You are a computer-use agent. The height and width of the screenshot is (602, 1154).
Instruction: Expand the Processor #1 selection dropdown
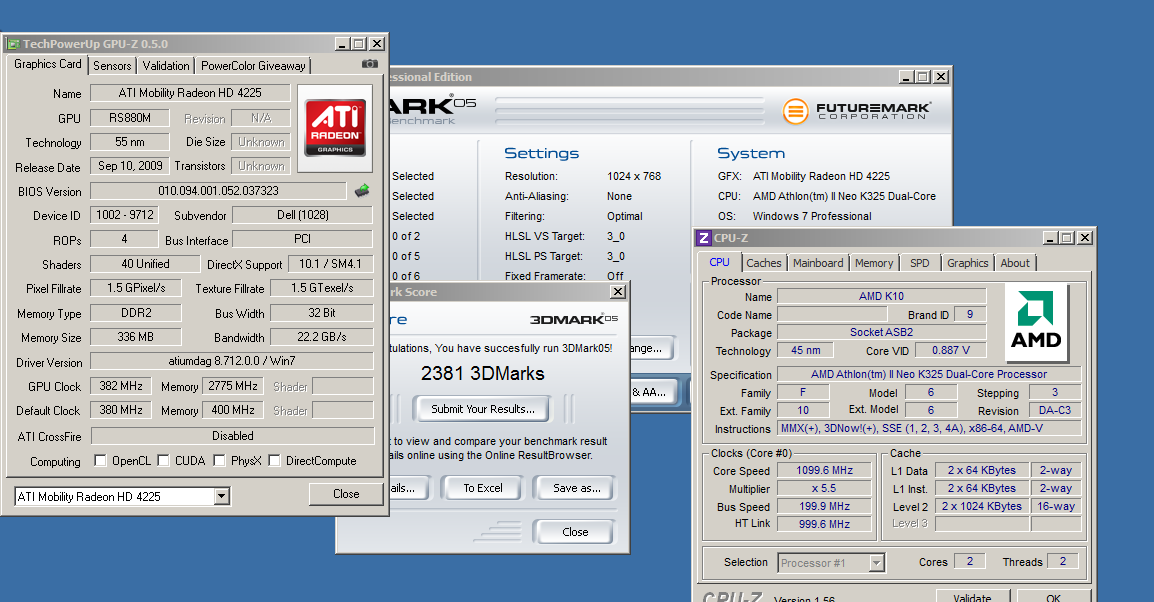876,563
